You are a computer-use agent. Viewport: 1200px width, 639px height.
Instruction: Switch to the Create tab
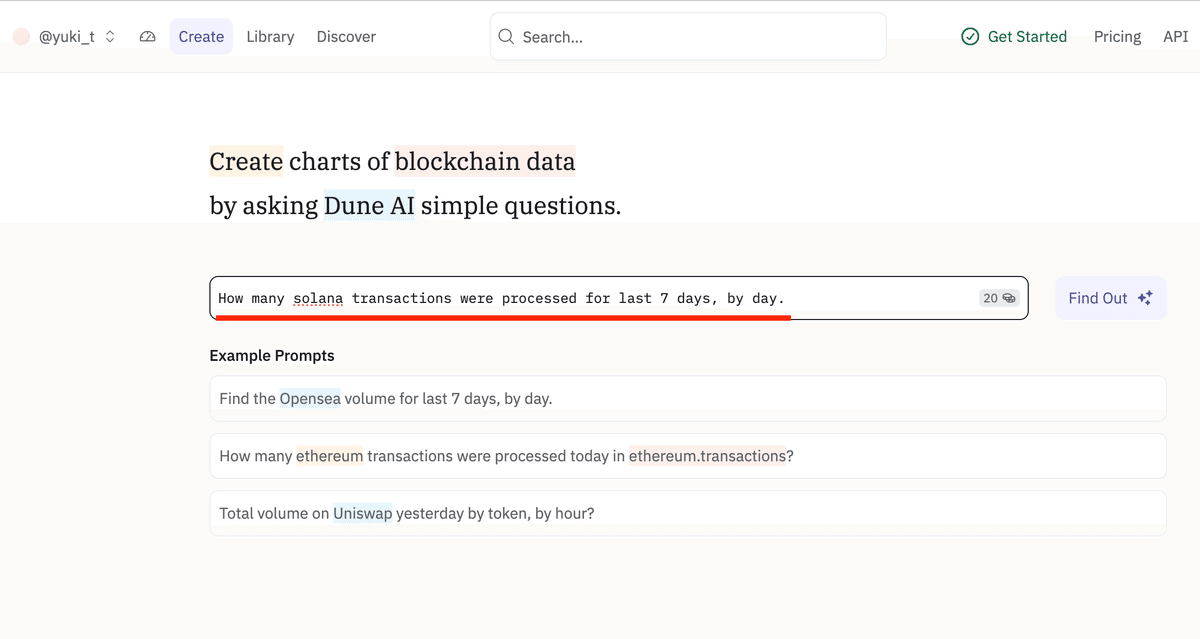[x=201, y=36]
